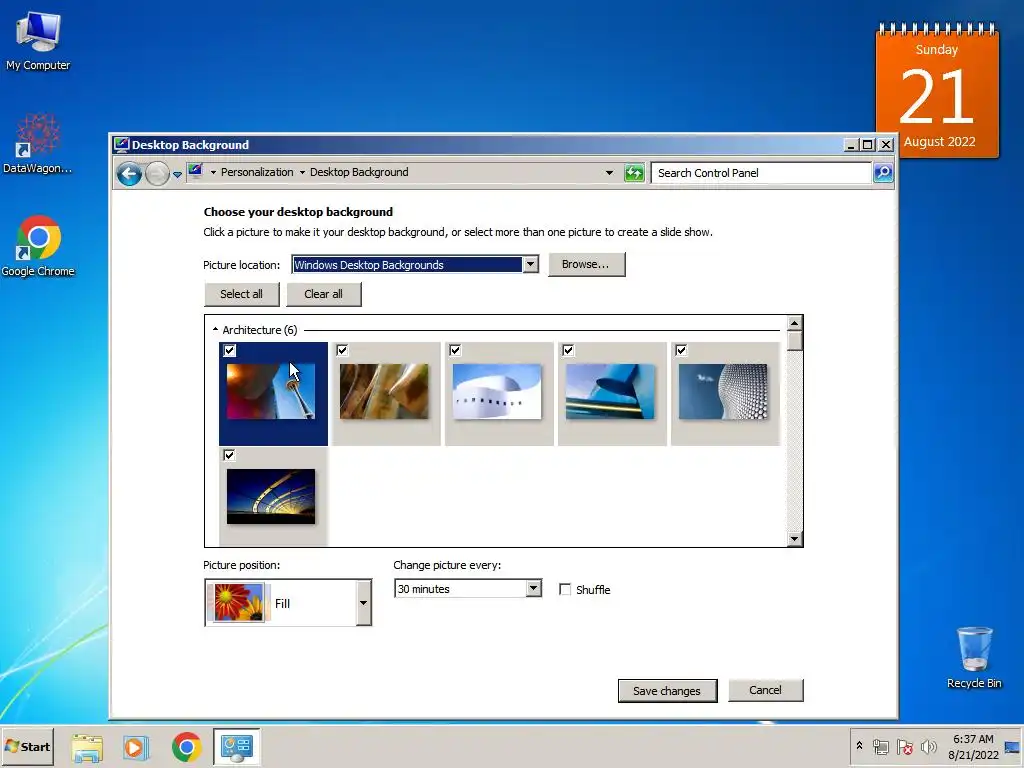The width and height of the screenshot is (1024, 768).
Task: Open Windows Media Player from the taskbar
Action: tap(136, 747)
